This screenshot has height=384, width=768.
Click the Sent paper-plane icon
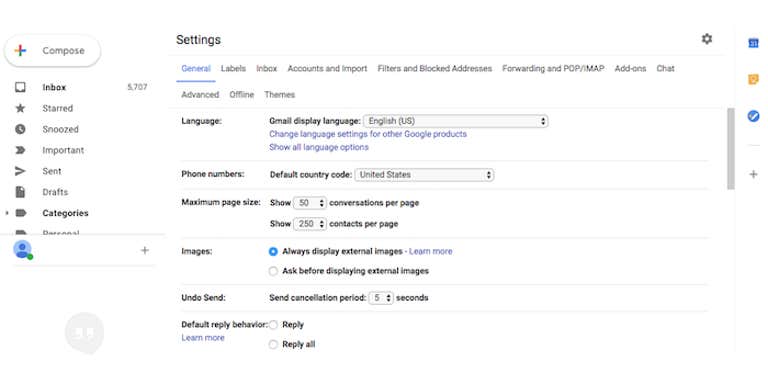(x=20, y=171)
